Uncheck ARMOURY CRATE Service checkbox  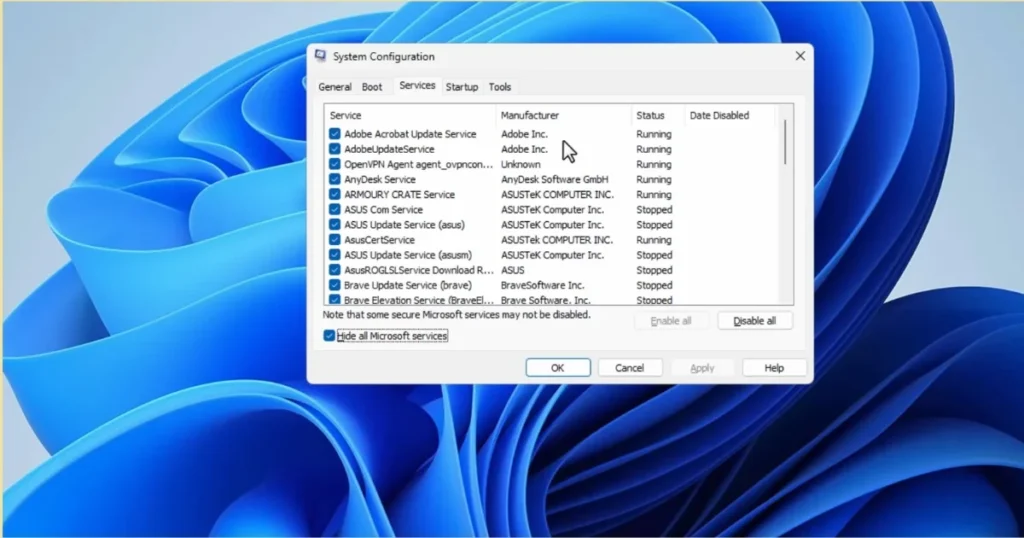click(x=334, y=195)
